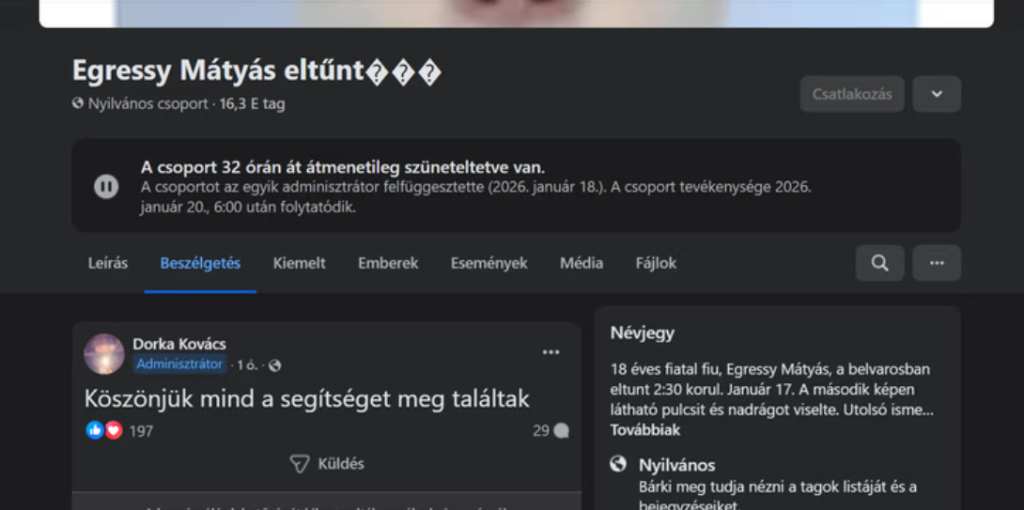The height and width of the screenshot is (510, 1024).
Task: Click the search magnifier icon in group tabs
Action: [879, 263]
